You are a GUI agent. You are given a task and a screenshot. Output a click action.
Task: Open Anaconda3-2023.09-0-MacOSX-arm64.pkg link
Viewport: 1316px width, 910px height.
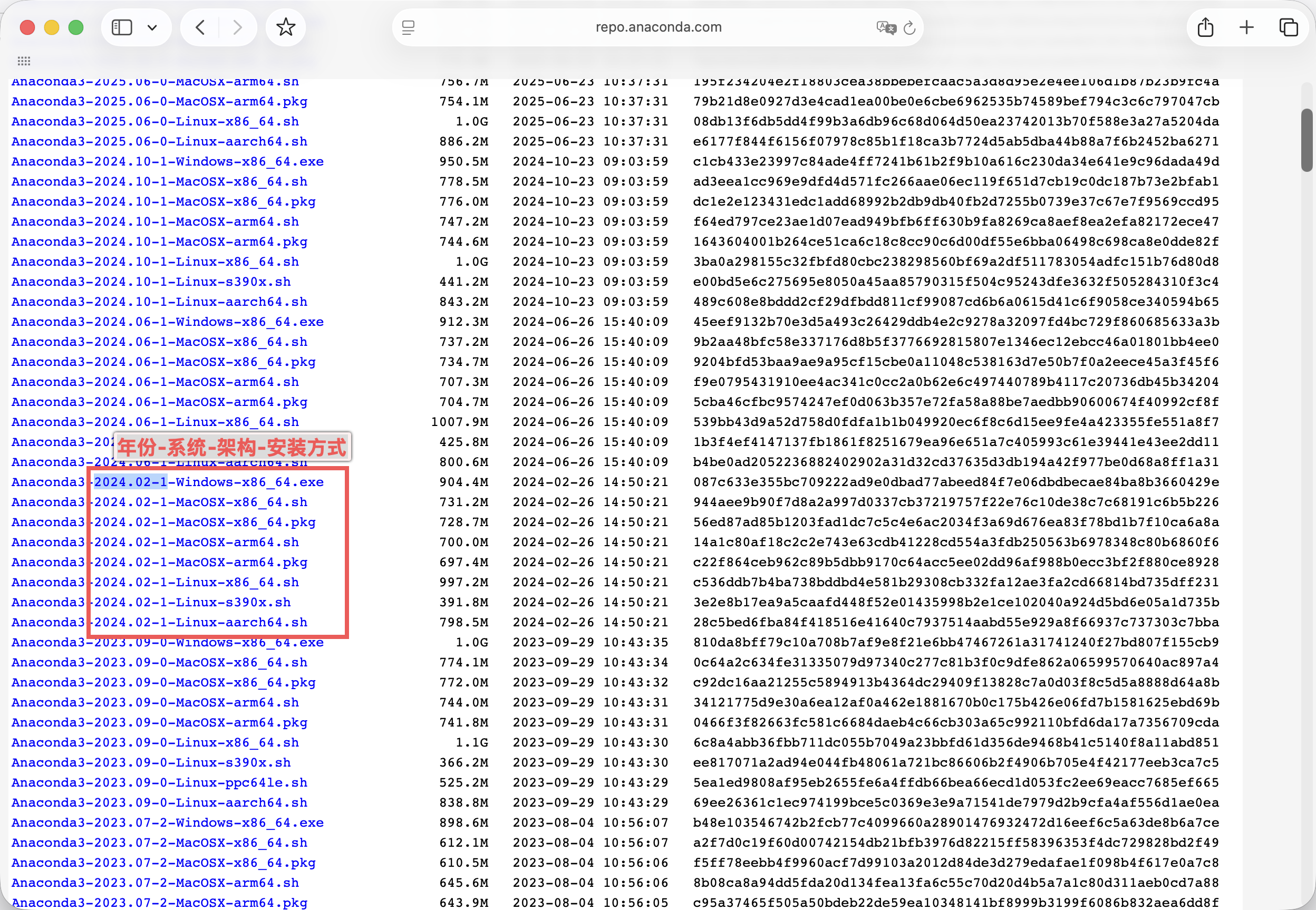point(160,722)
